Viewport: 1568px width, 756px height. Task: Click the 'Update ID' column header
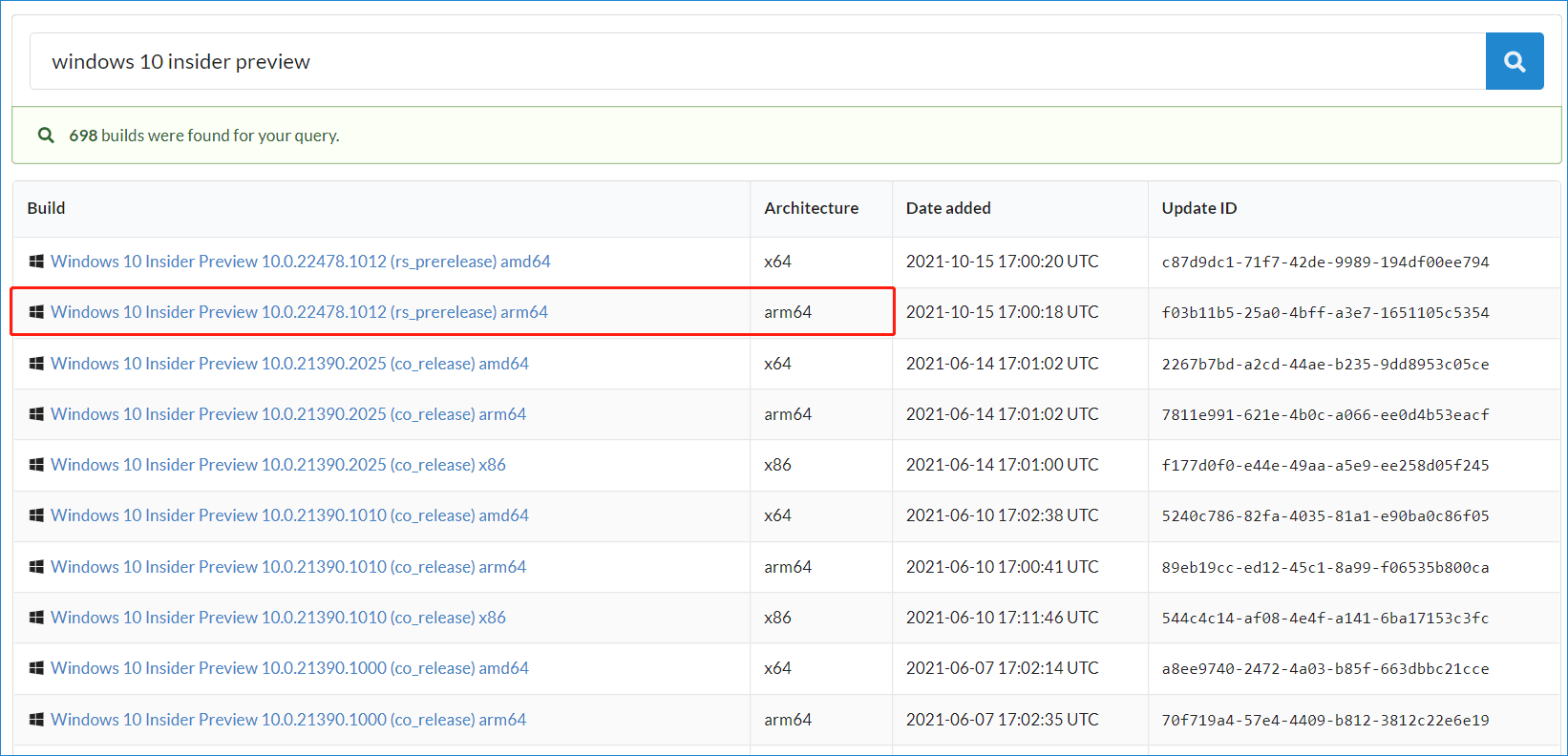[1198, 208]
